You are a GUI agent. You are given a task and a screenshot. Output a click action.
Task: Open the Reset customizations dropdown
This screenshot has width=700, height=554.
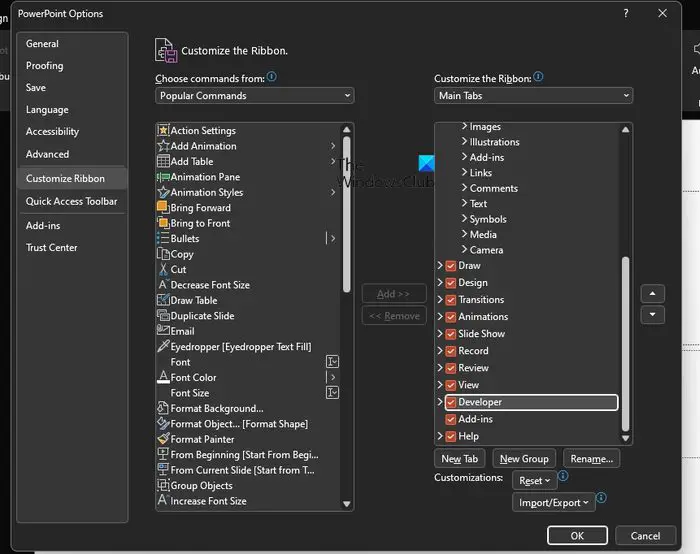click(x=534, y=481)
